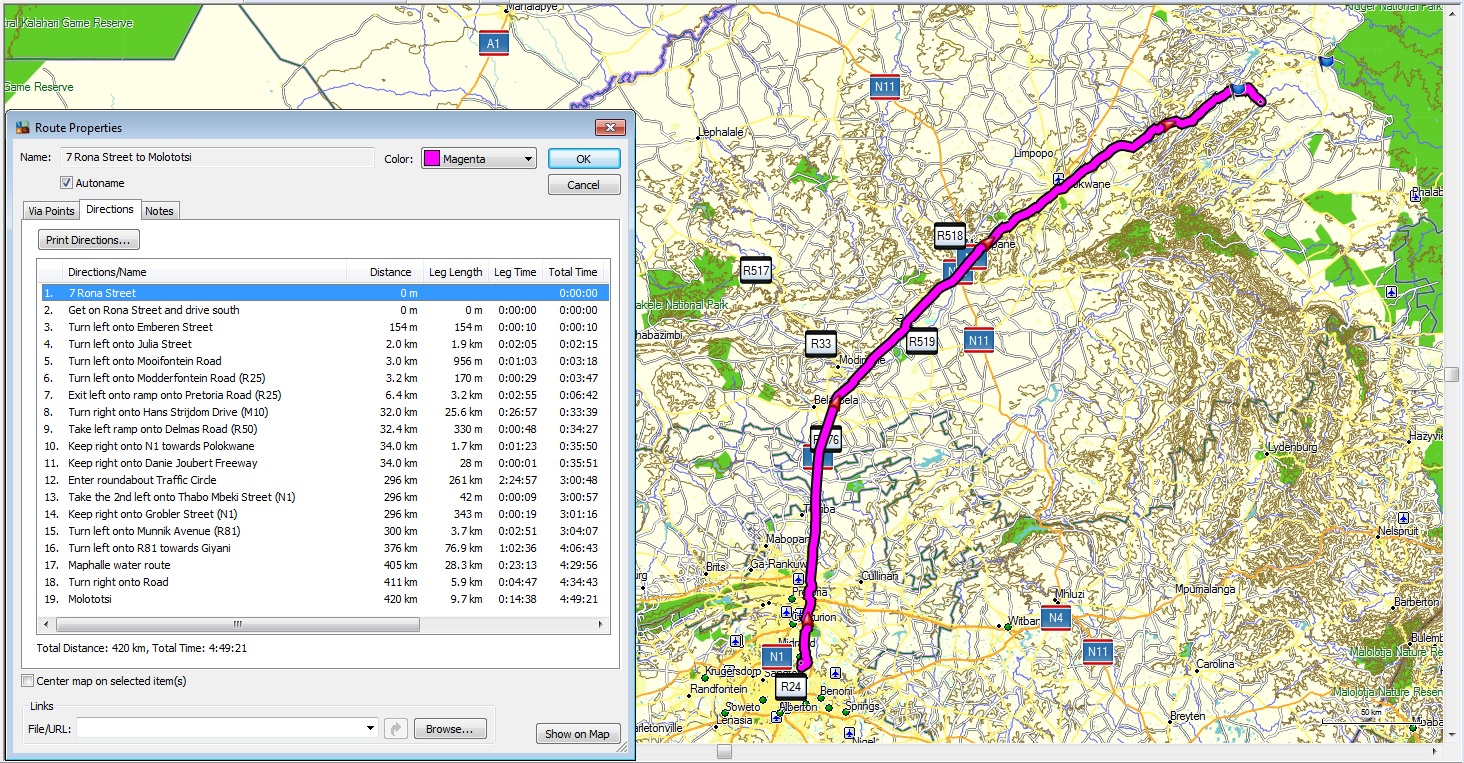Image resolution: width=1464 pixels, height=763 pixels.
Task: Click the right arrow of directions scrollbar
Action: coord(602,625)
